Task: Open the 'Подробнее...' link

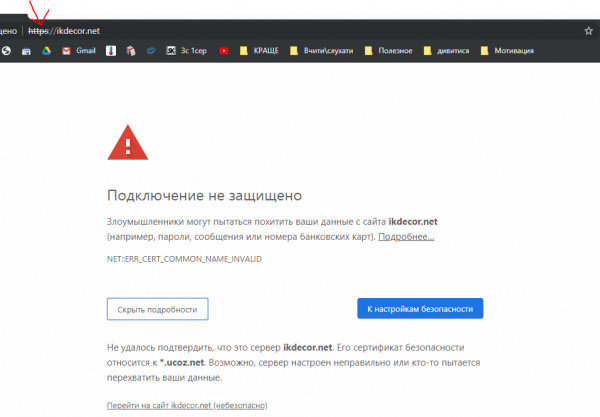Action: 406,237
